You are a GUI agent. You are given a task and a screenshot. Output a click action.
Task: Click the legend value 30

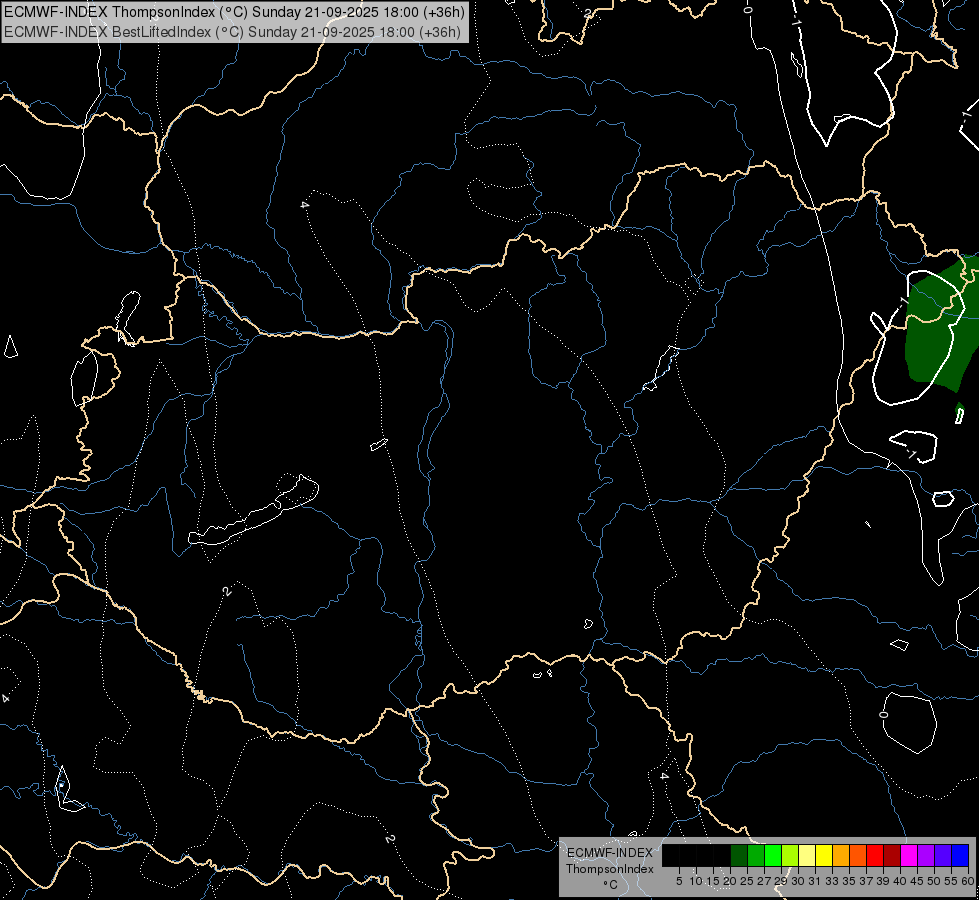(x=799, y=881)
